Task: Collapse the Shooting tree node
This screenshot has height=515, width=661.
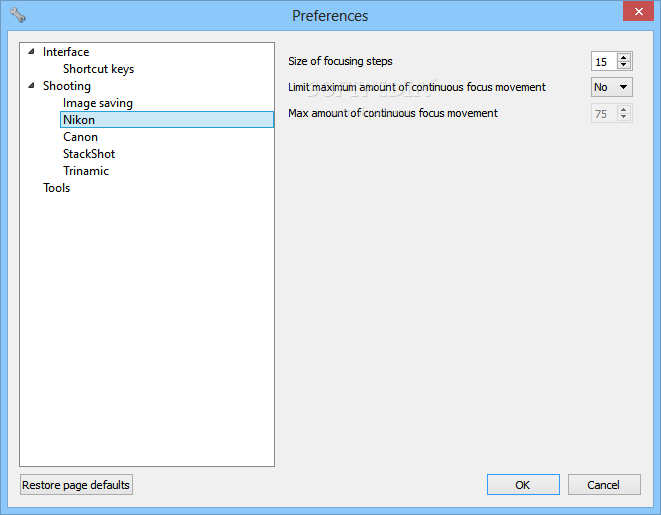Action: 31,86
